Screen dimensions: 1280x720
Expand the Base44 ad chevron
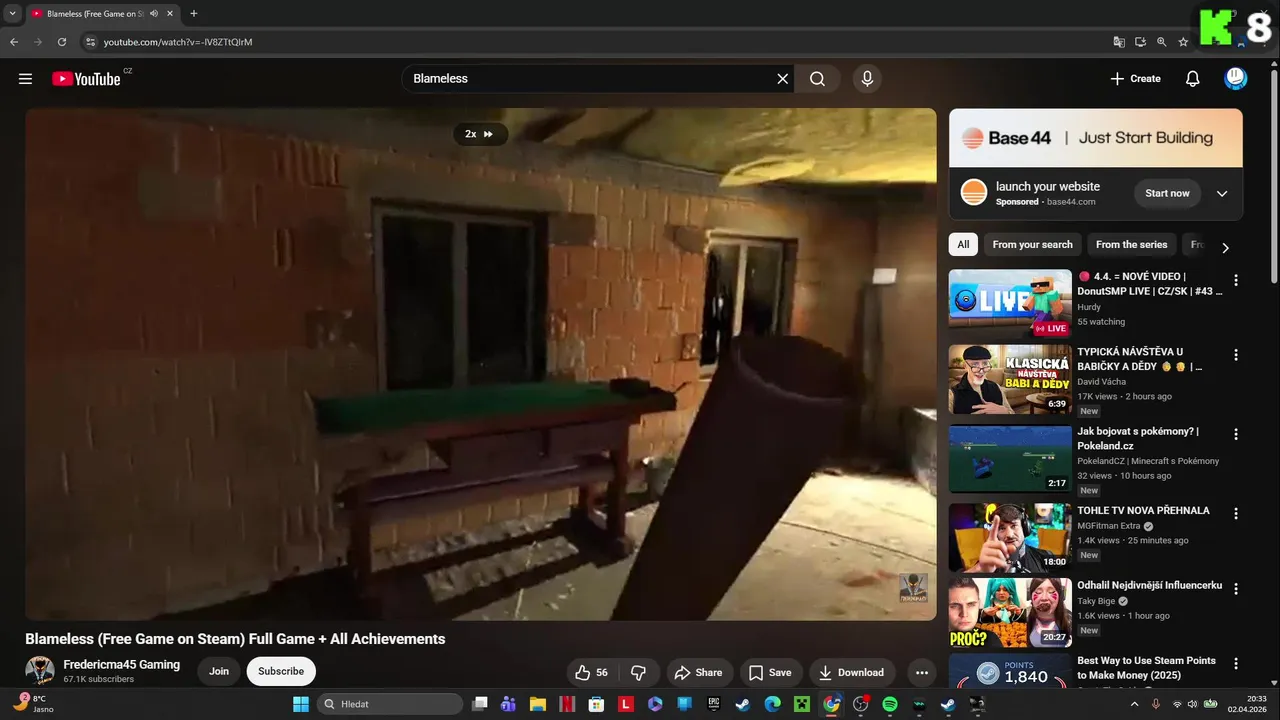(x=1222, y=194)
